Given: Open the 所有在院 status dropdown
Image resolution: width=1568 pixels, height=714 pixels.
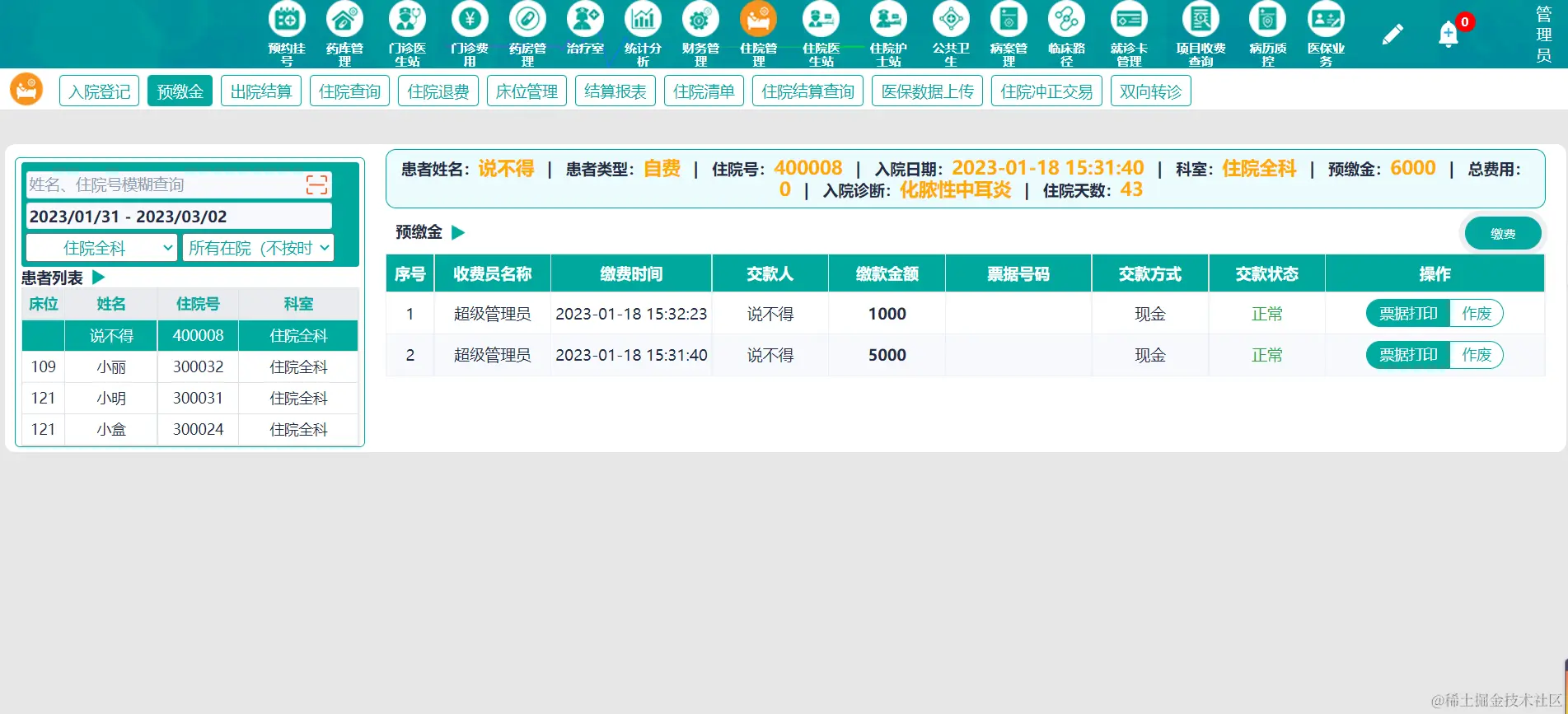Looking at the screenshot, I should click(x=258, y=248).
